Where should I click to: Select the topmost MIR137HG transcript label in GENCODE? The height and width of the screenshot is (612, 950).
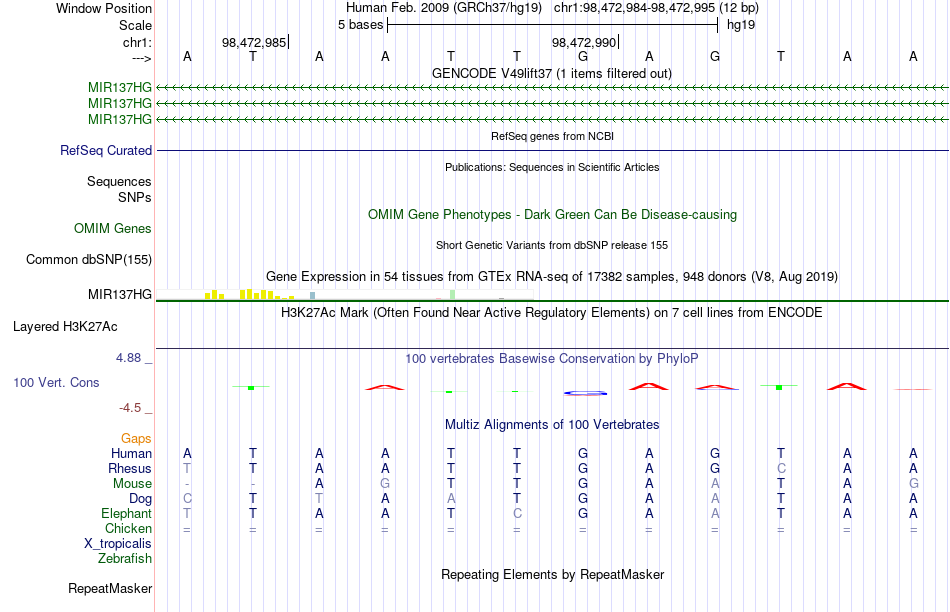[119, 88]
